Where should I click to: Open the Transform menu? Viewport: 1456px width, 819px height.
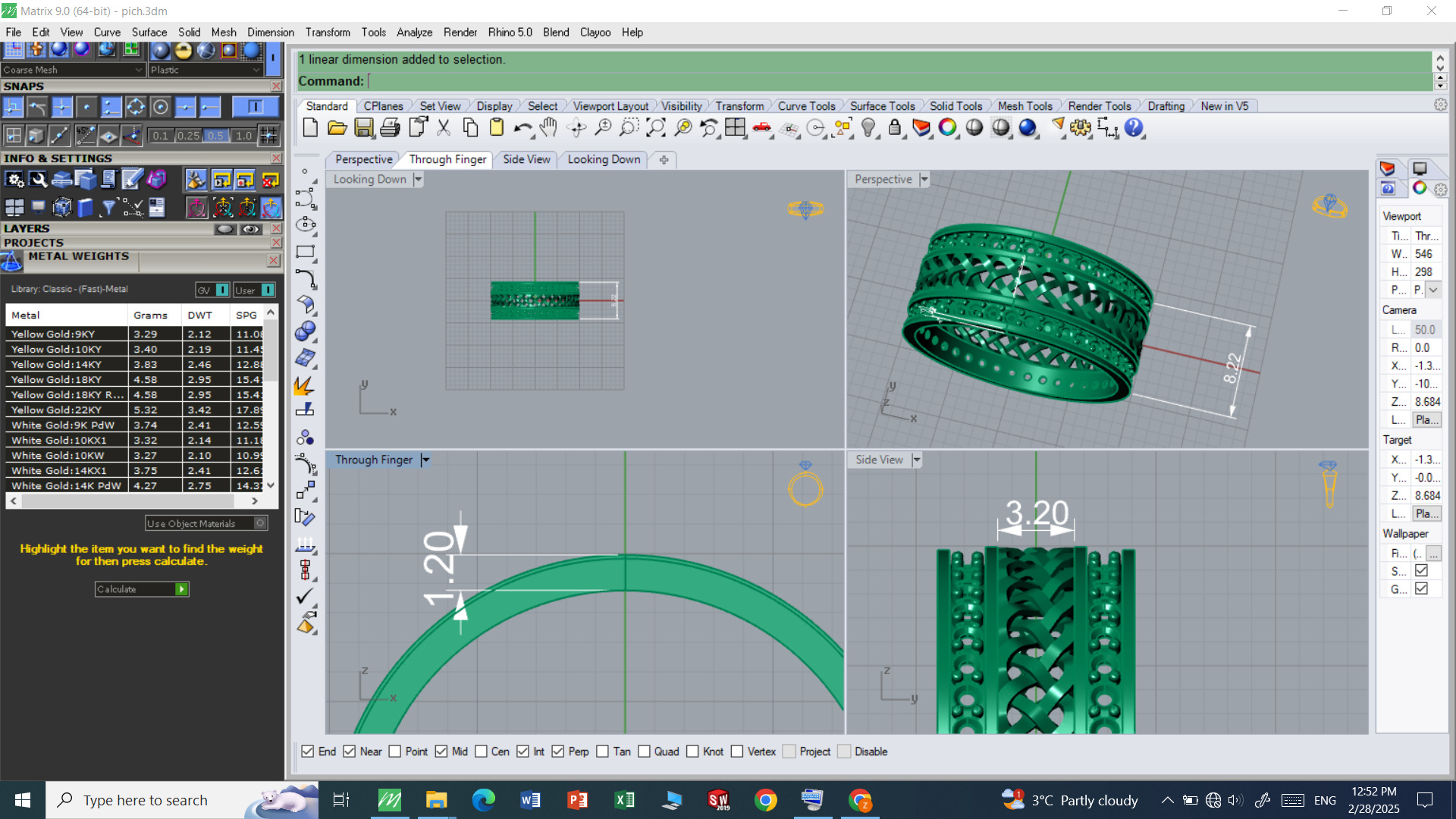tap(328, 33)
